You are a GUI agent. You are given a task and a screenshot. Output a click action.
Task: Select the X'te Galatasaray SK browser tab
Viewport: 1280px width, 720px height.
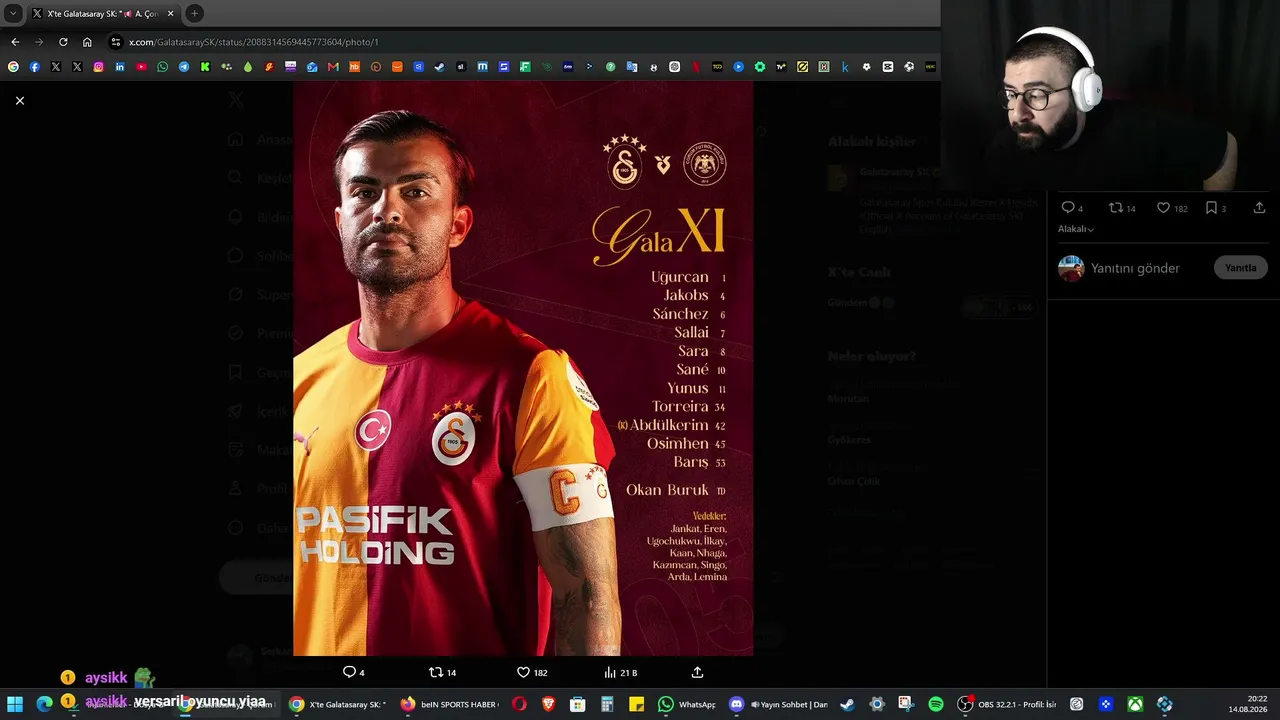click(x=103, y=14)
